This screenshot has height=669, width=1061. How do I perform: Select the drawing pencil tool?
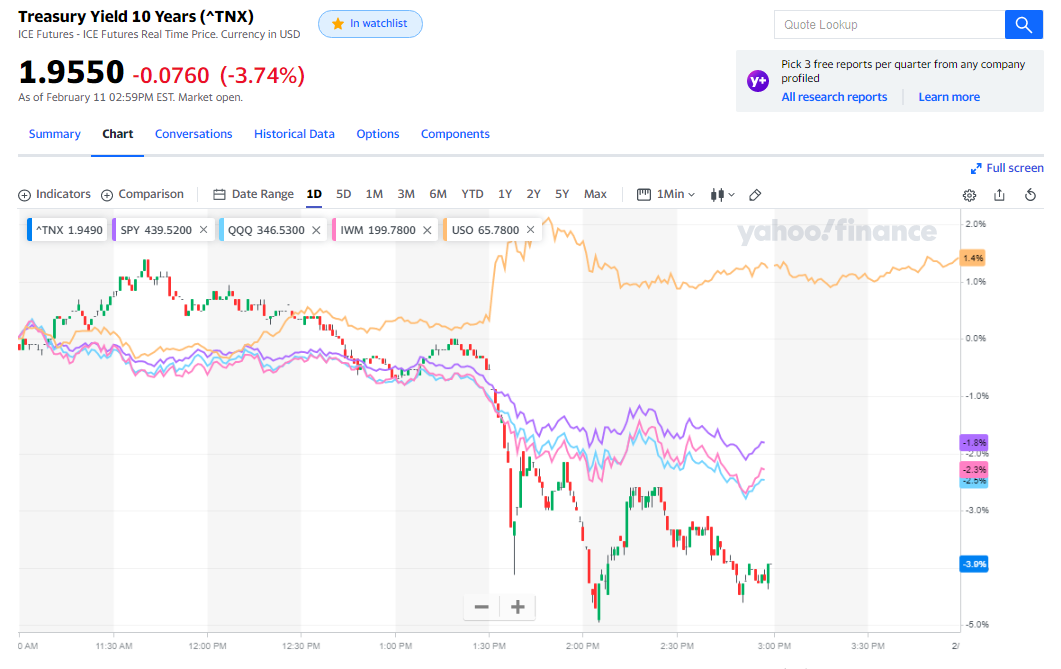coord(755,195)
